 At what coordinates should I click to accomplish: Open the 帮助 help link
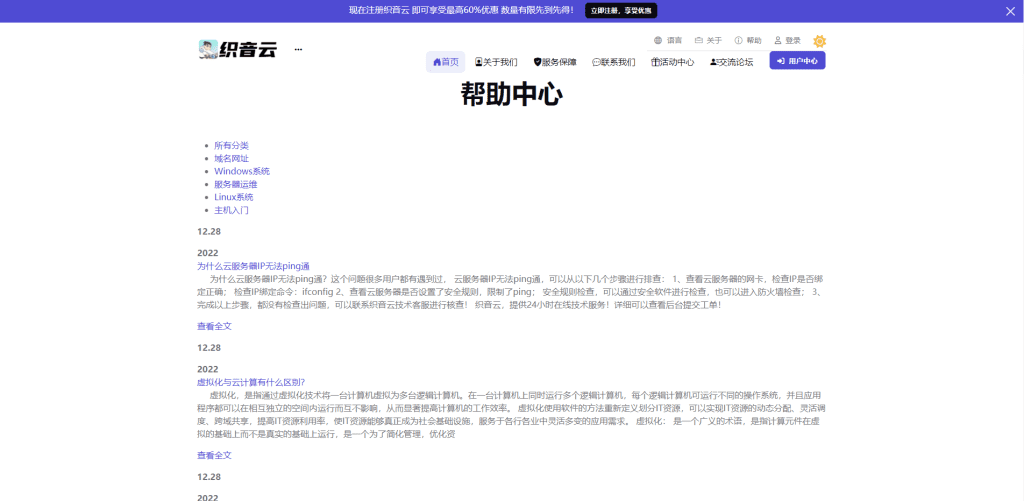pyautogui.click(x=748, y=41)
